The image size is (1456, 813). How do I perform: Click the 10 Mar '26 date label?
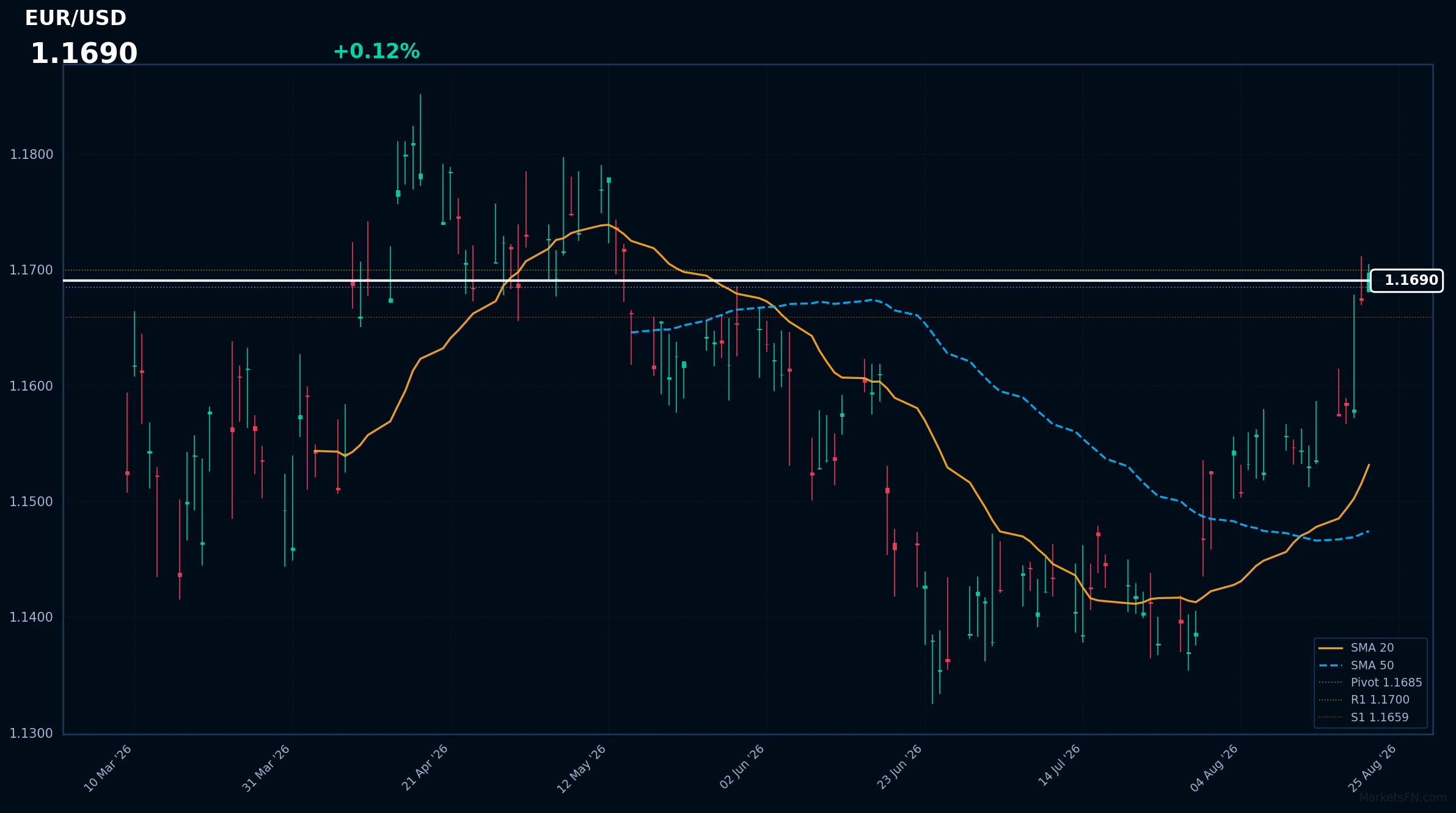[108, 768]
